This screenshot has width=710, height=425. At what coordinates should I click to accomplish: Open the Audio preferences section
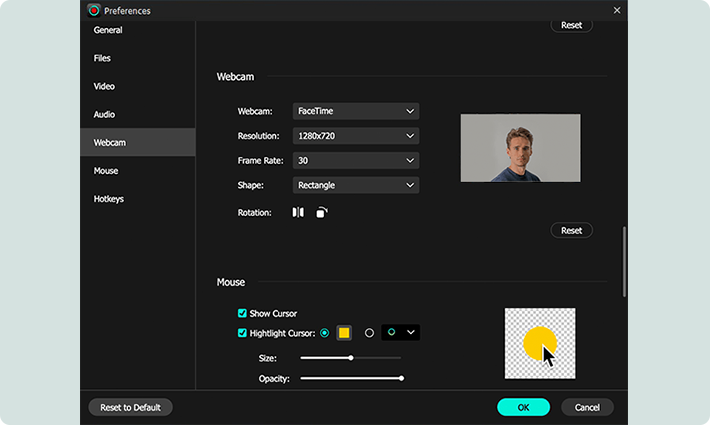[138, 114]
